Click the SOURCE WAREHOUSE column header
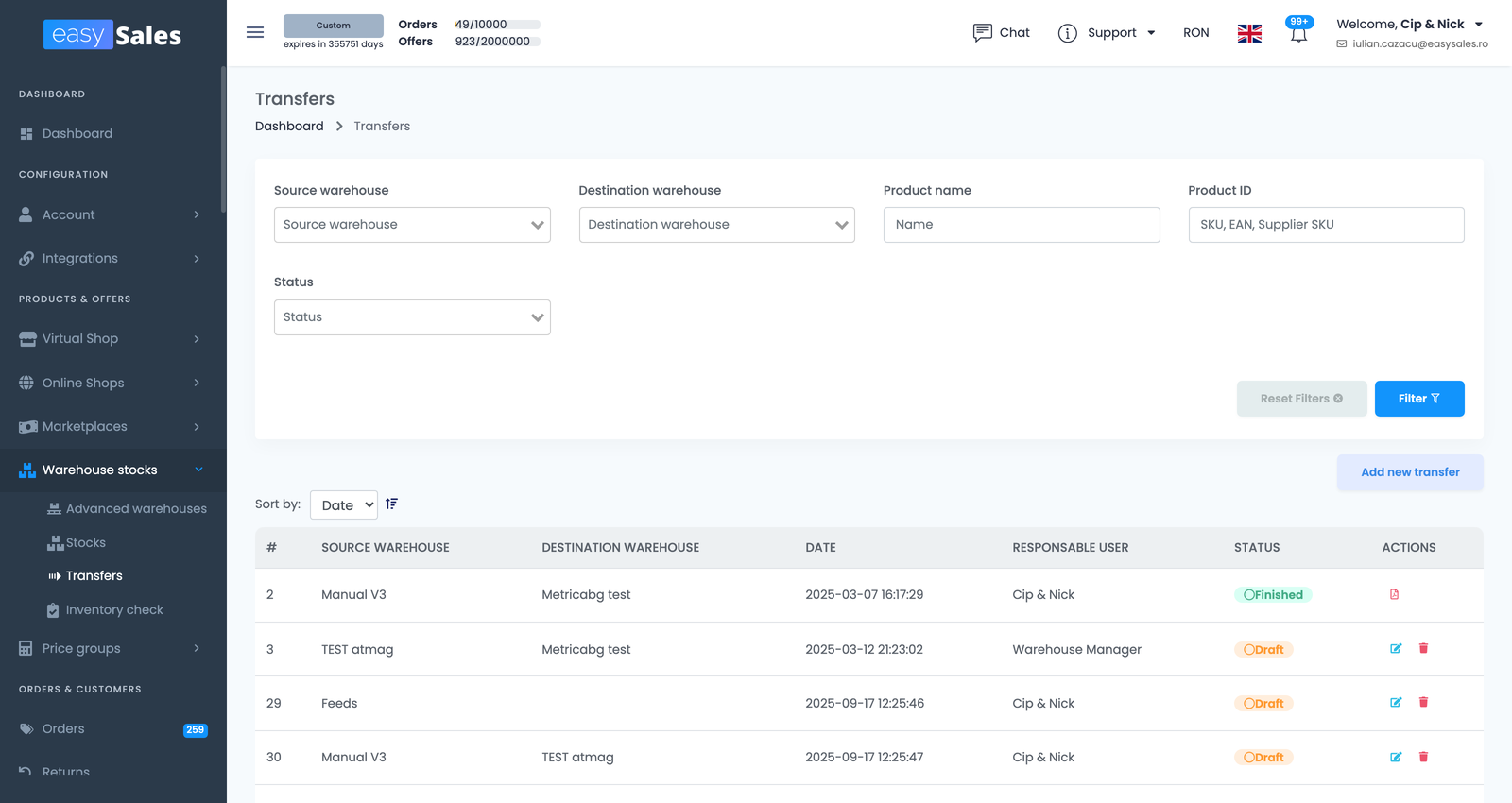This screenshot has width=1512, height=803. (386, 548)
